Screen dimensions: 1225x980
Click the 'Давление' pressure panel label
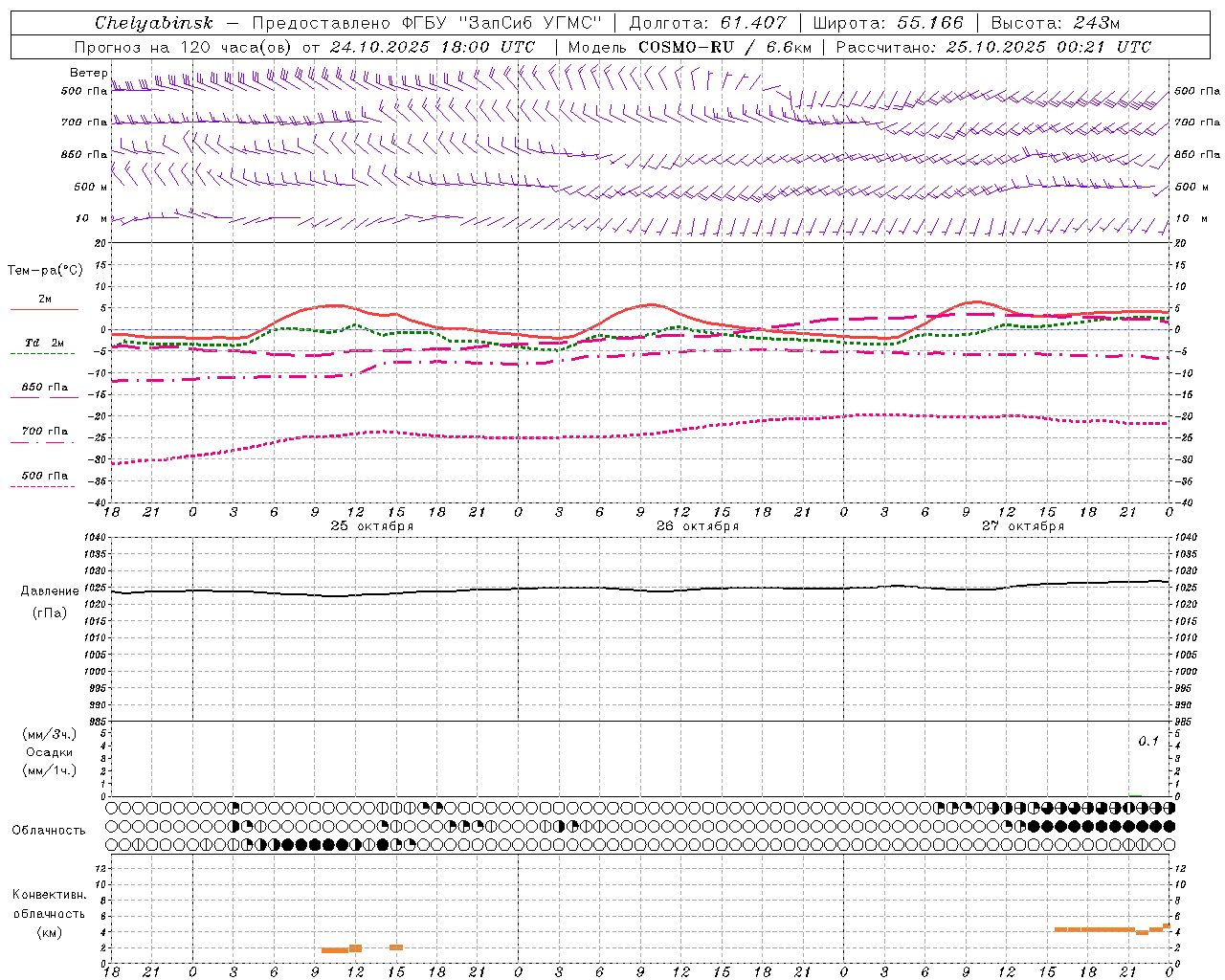click(48, 591)
